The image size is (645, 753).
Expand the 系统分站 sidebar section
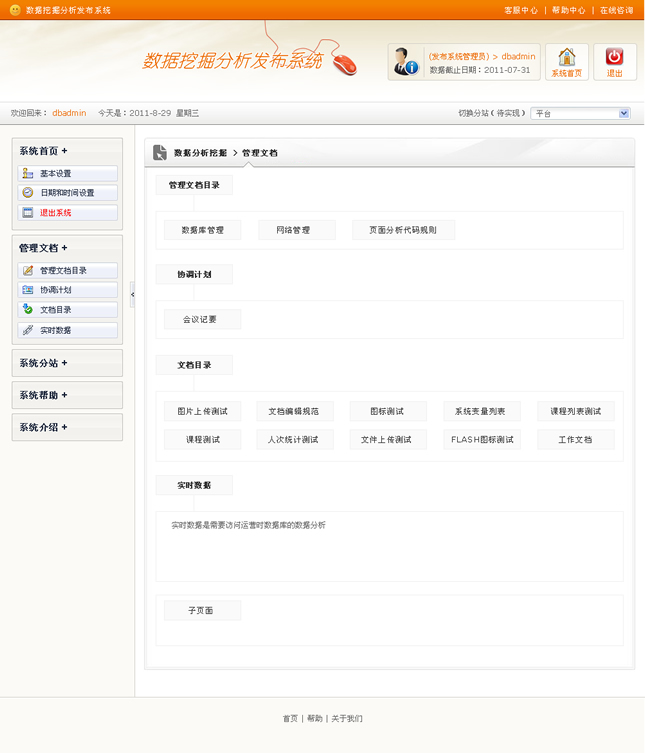67,363
